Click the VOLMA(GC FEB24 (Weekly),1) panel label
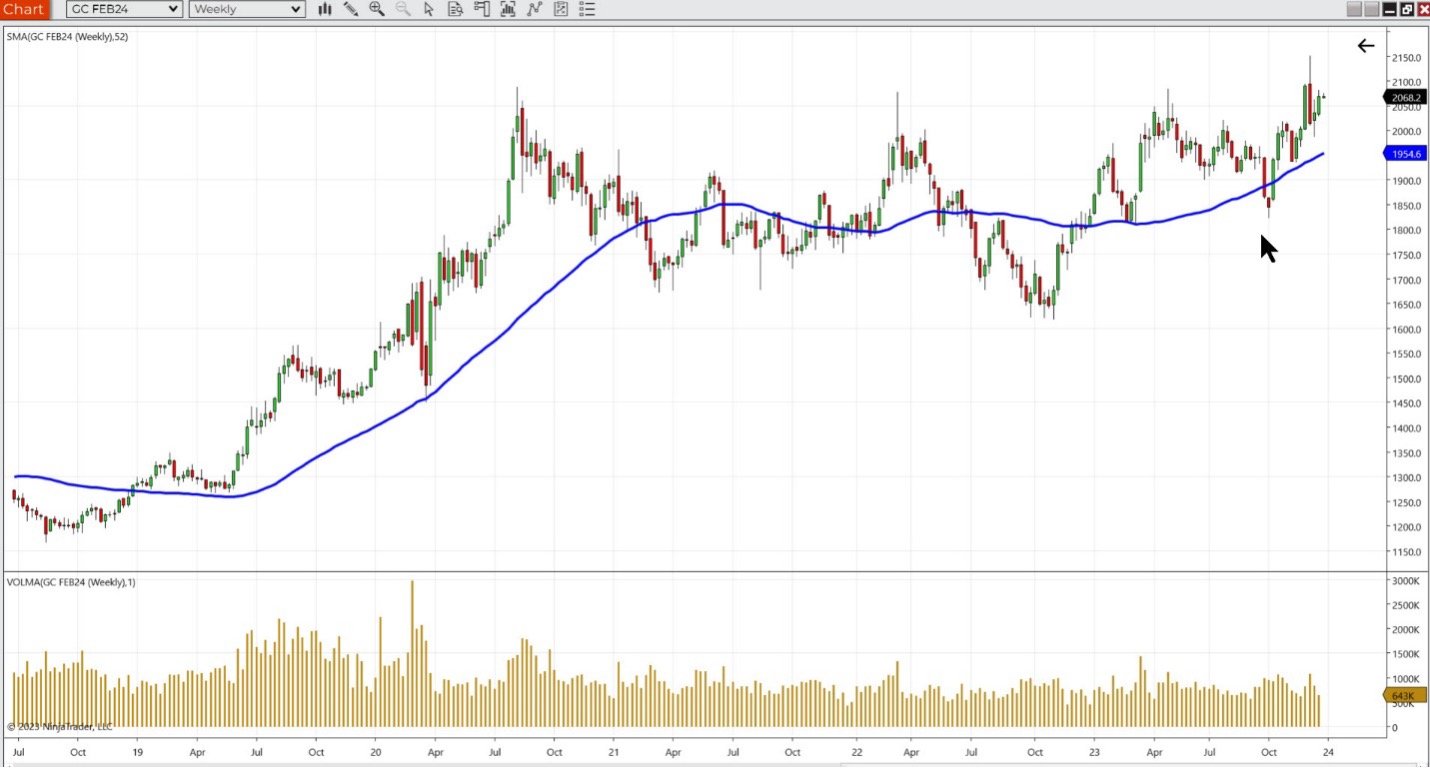1430x770 pixels. [71, 582]
